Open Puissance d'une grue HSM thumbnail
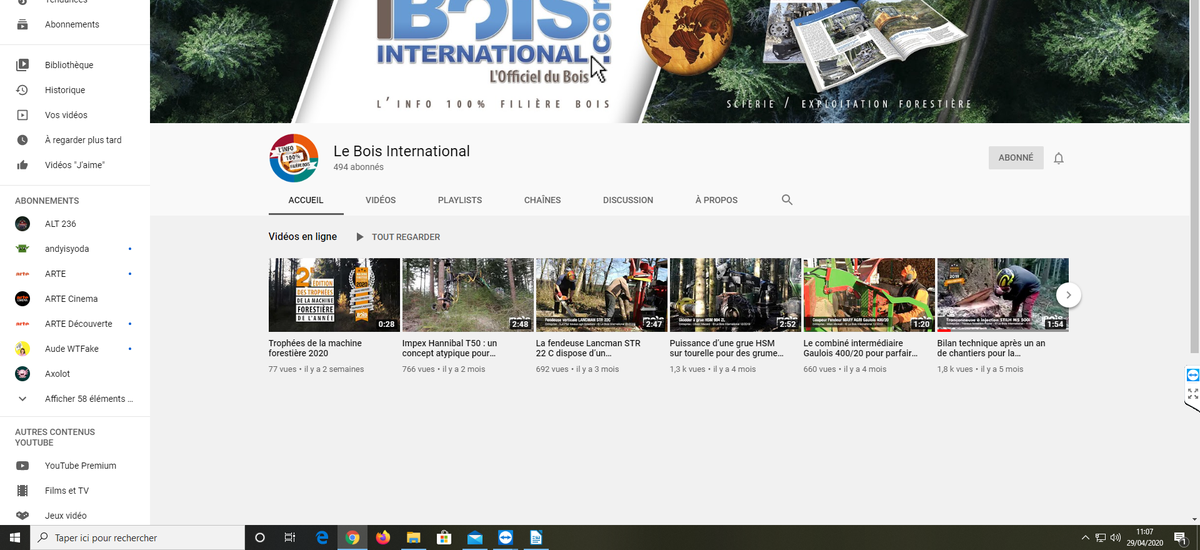 click(x=735, y=295)
